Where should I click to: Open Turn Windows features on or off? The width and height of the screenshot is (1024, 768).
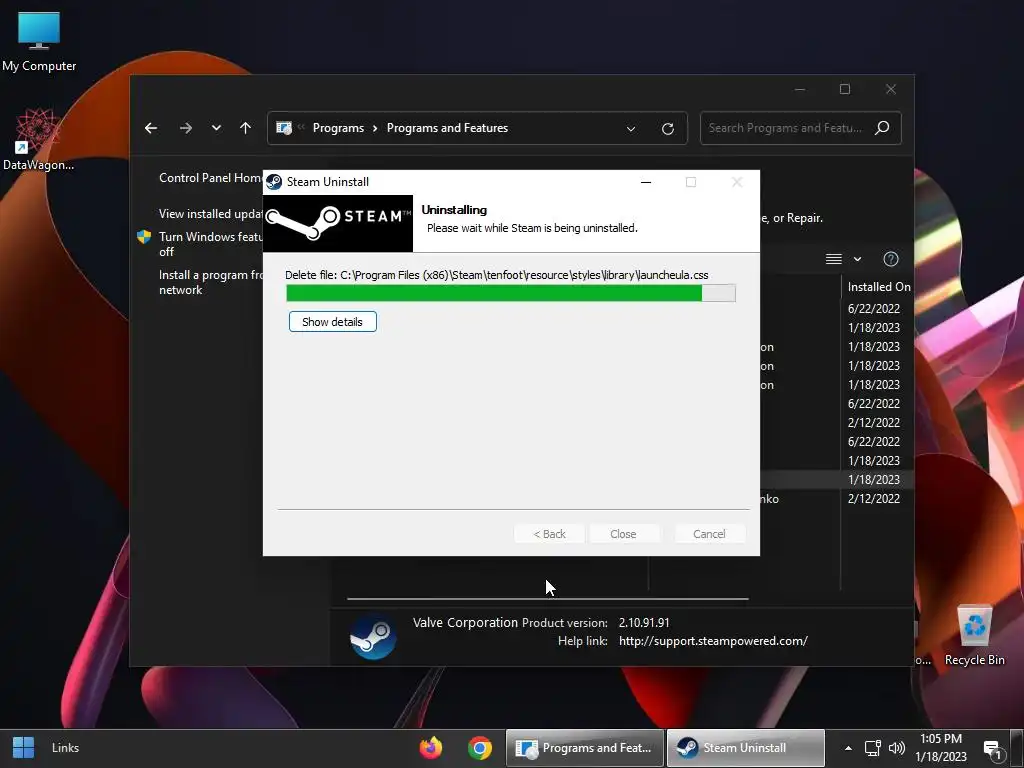coord(210,244)
